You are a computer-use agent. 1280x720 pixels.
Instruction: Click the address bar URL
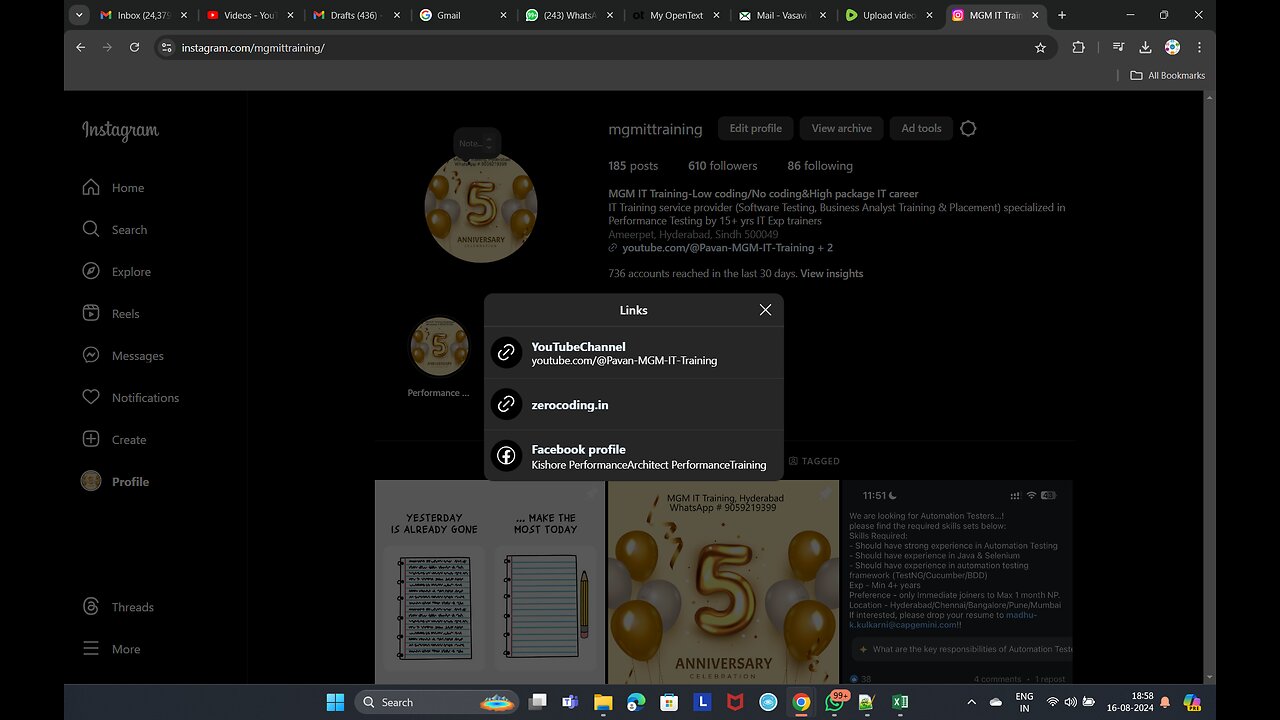(253, 48)
